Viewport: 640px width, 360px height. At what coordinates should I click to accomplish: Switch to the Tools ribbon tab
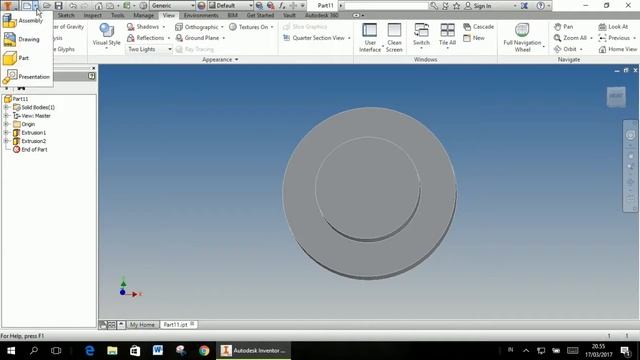(118, 15)
